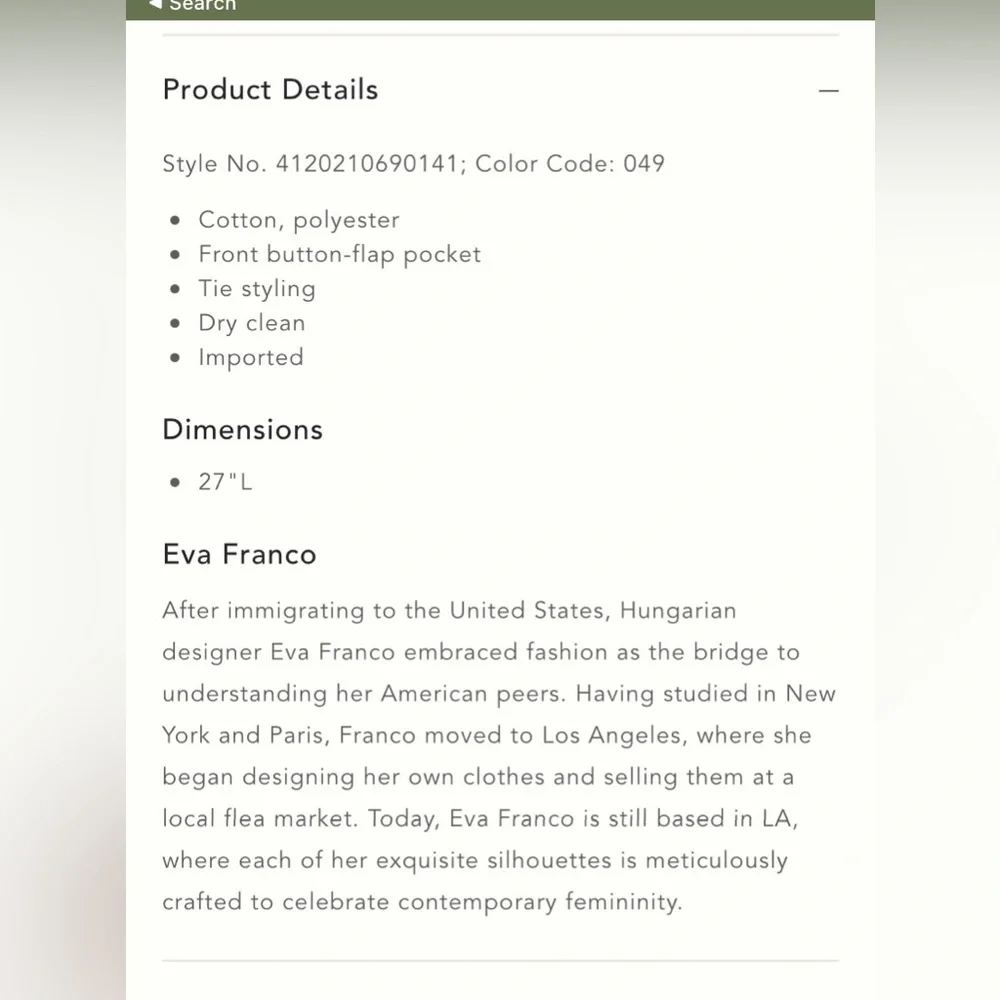Click the phrase contemporary femininity
Image resolution: width=1000 pixels, height=1000 pixels.
click(x=539, y=902)
